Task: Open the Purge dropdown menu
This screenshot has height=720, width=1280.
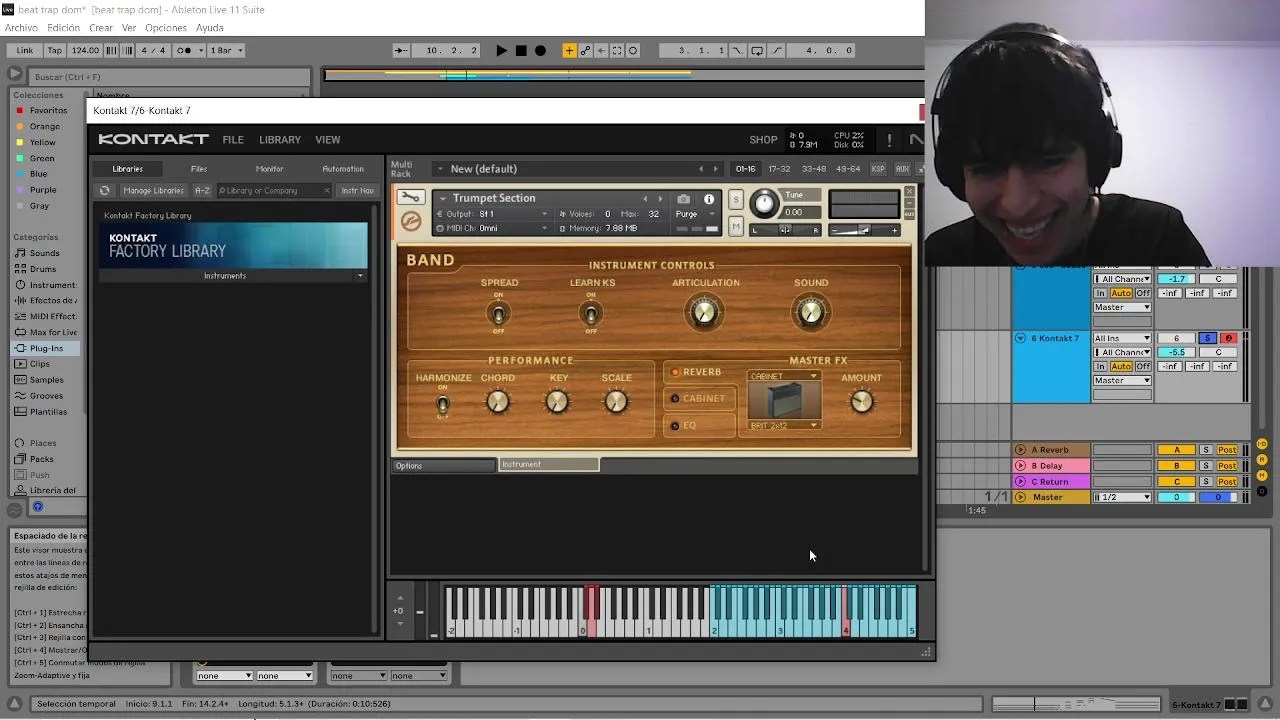Action: click(696, 214)
